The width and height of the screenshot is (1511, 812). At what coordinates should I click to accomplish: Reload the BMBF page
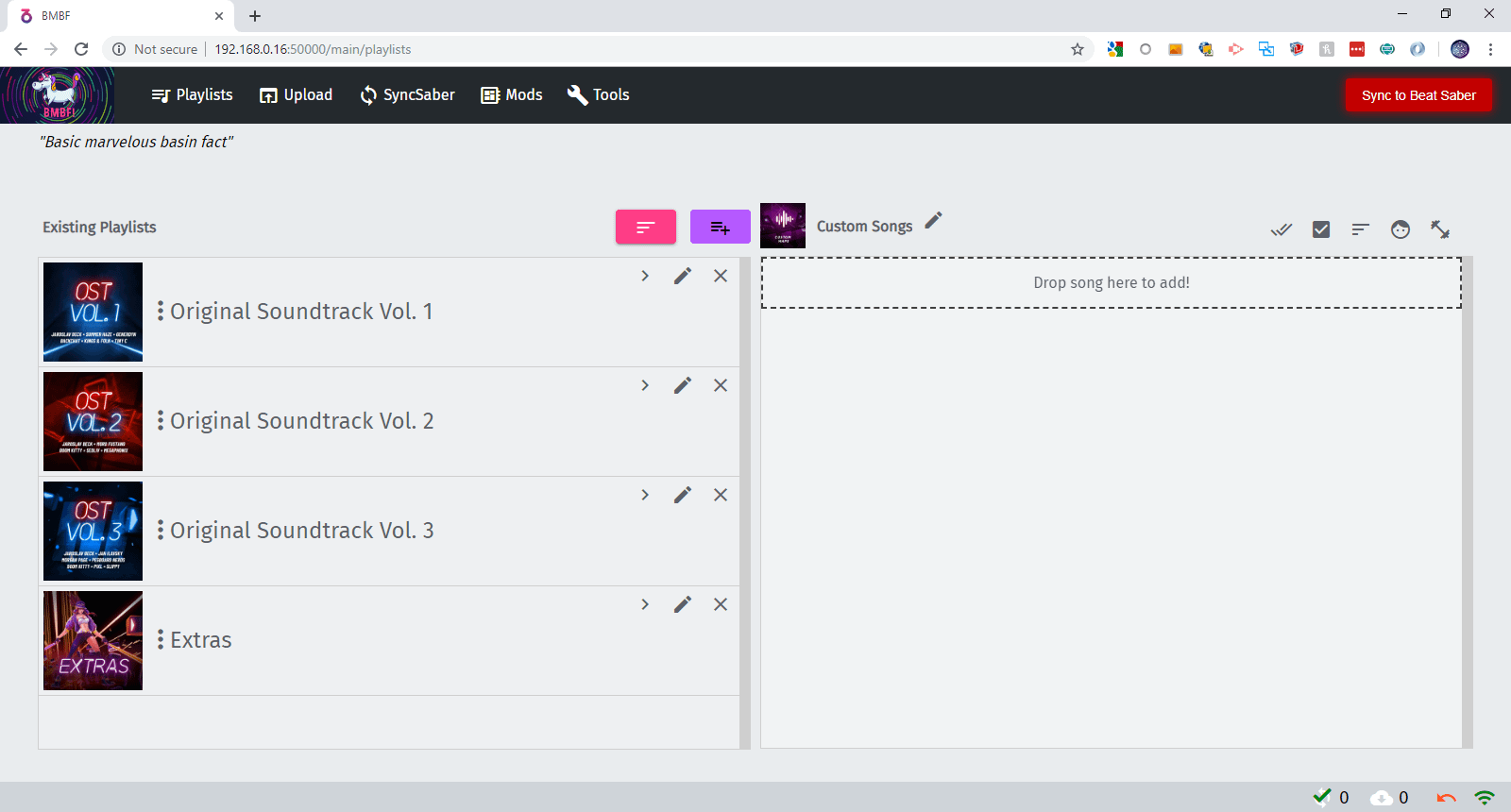tap(81, 49)
